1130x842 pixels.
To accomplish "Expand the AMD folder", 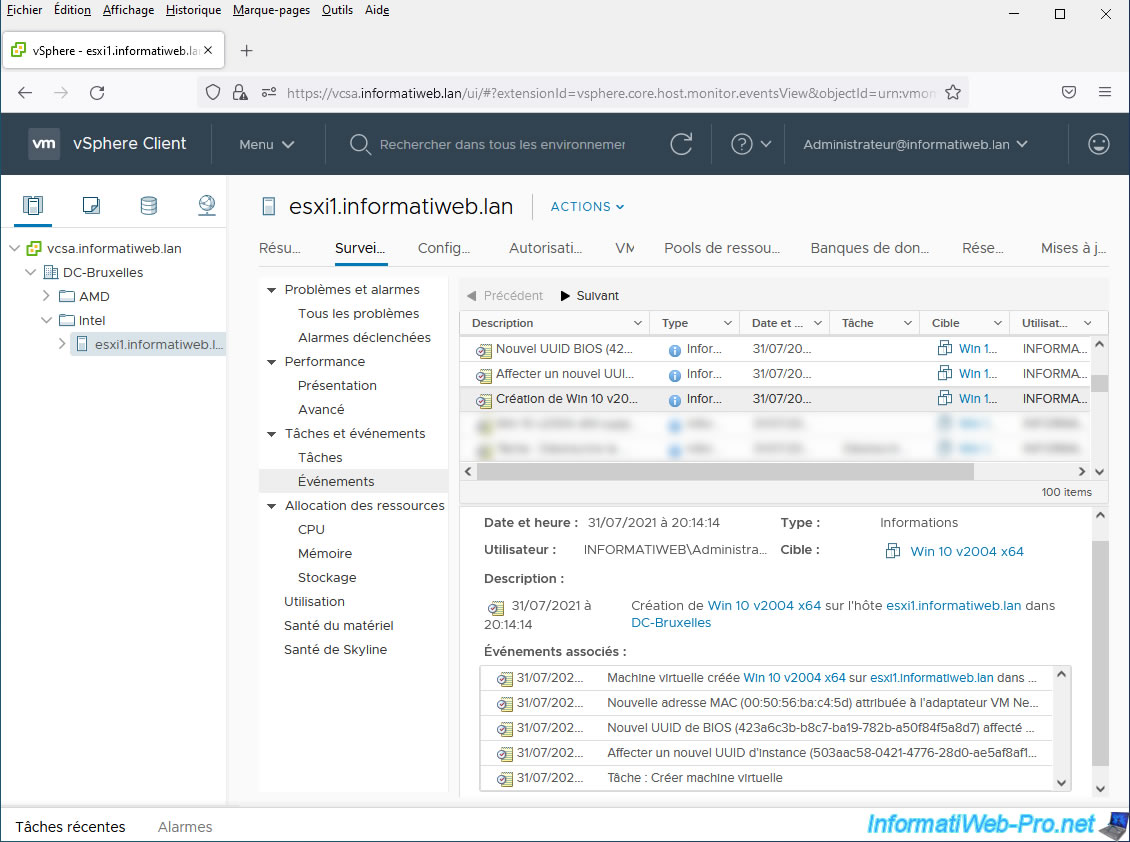I will tap(46, 296).
